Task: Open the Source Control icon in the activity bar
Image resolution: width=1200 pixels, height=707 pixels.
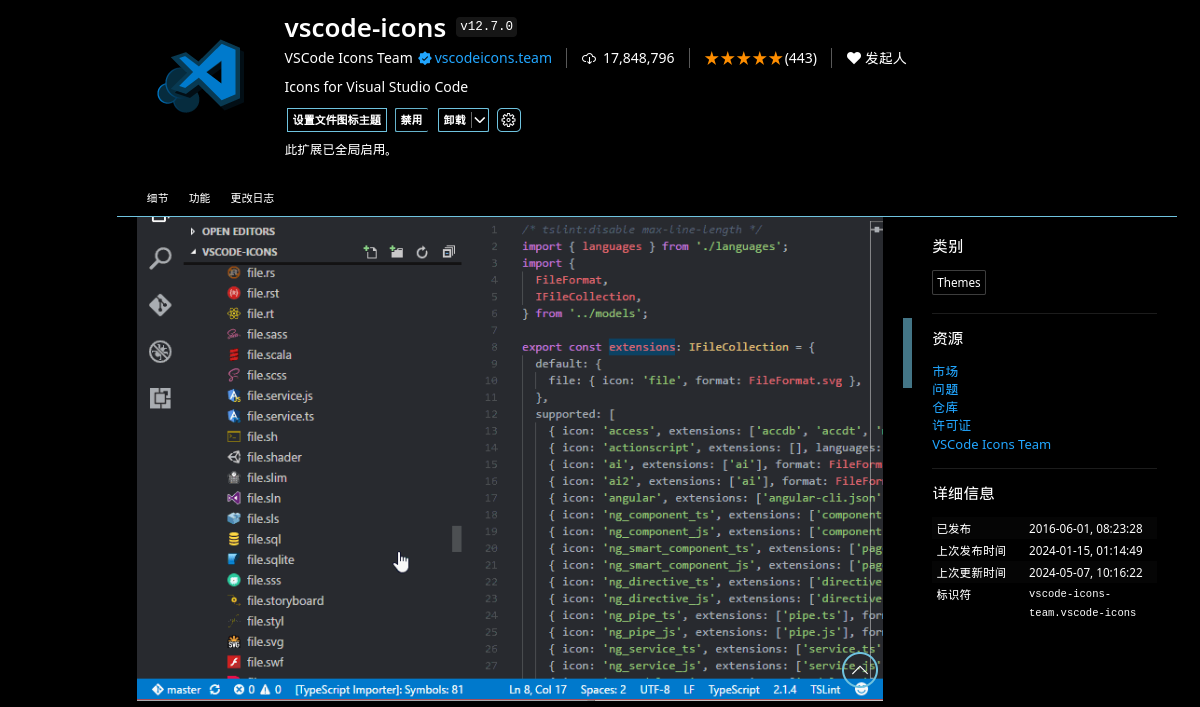Action: [160, 305]
